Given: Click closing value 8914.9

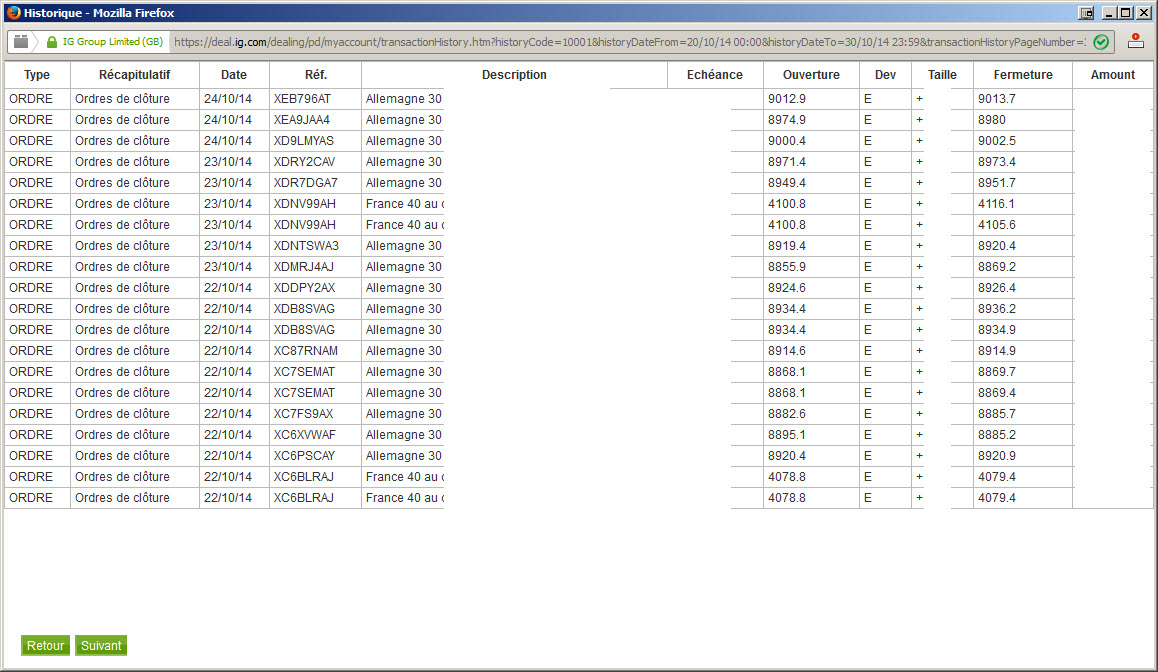Looking at the screenshot, I should tap(997, 351).
